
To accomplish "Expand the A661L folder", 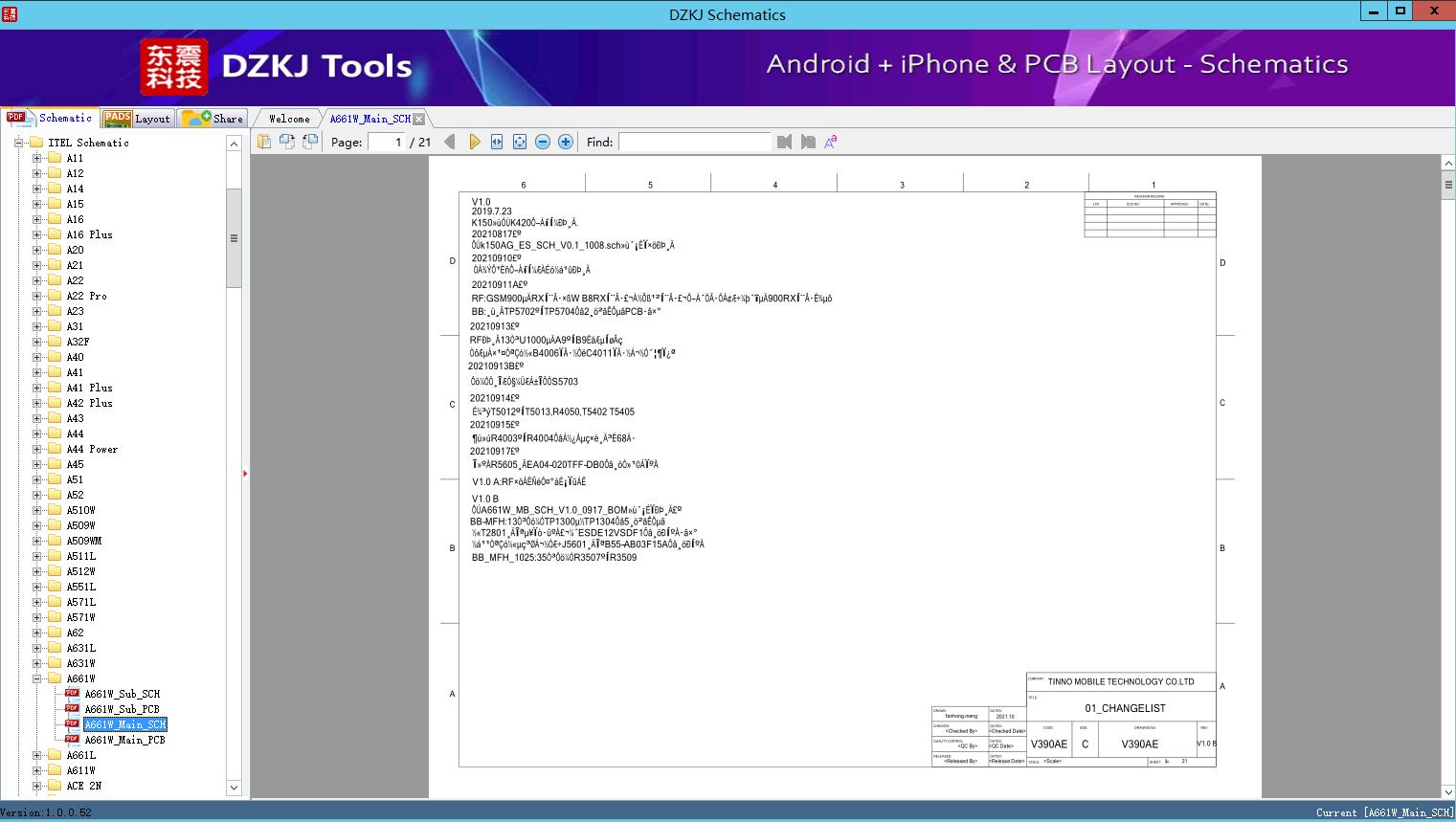I will [36, 755].
